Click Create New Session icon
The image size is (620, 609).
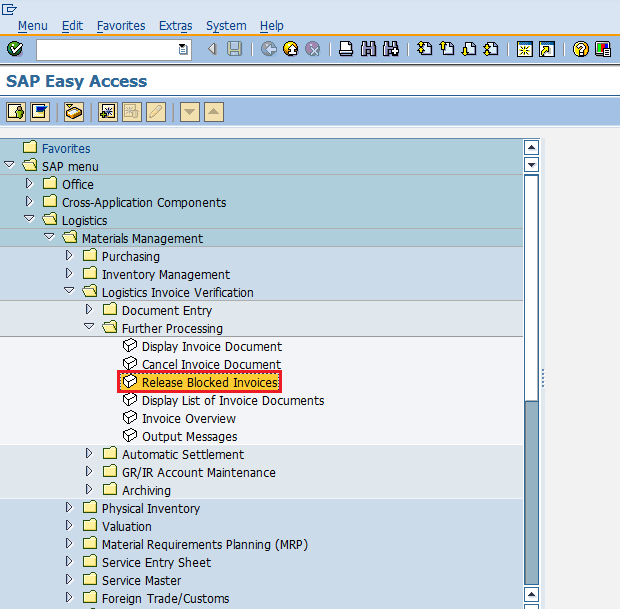coord(525,49)
